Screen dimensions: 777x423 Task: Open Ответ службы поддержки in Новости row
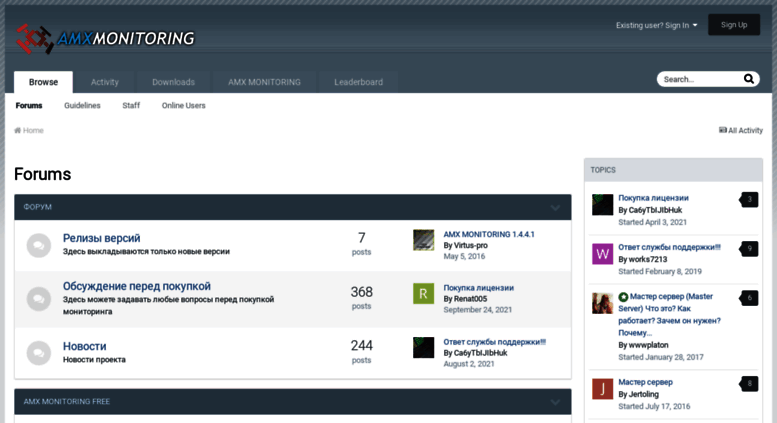pos(495,342)
